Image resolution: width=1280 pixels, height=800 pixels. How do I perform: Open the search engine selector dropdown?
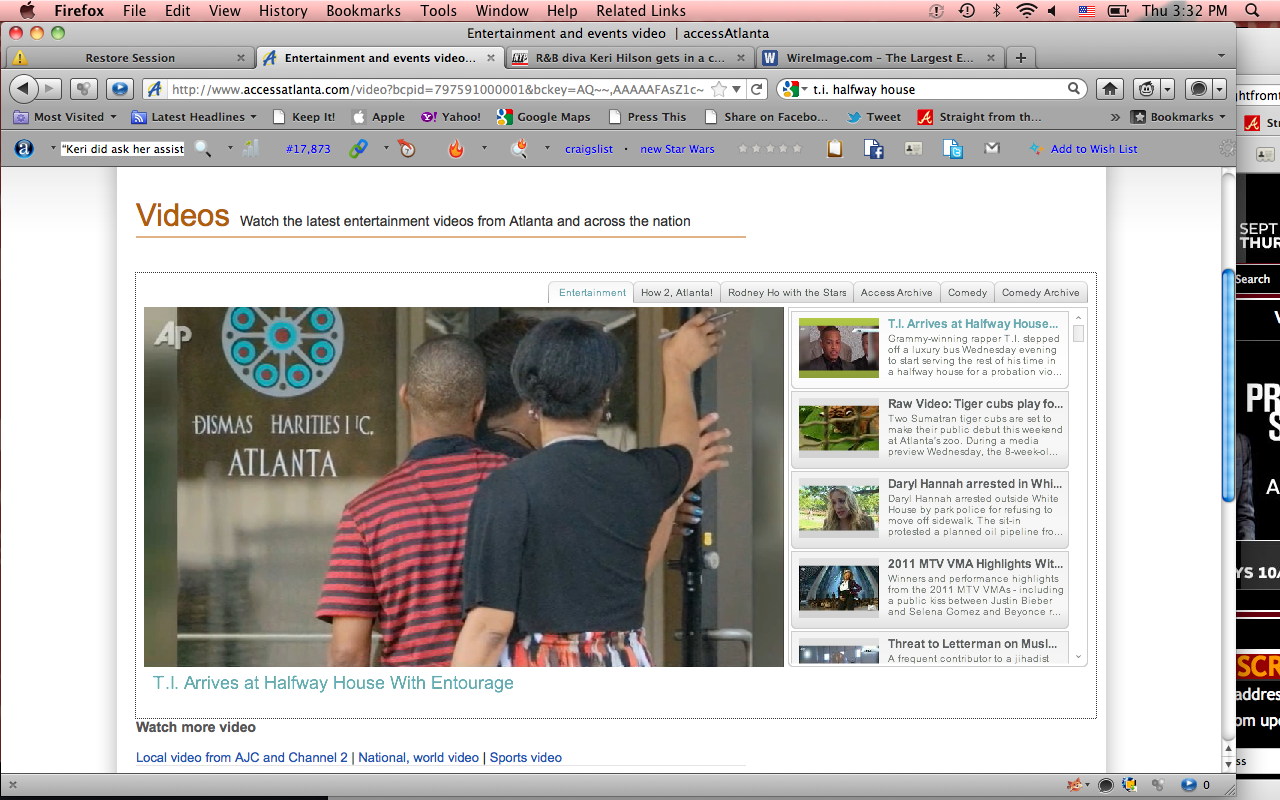(x=794, y=89)
